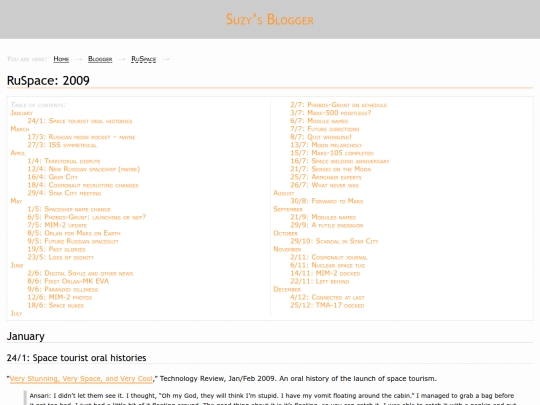
Task: Open '27/3: ISS symmetrical' entry
Action: (x=62, y=145)
